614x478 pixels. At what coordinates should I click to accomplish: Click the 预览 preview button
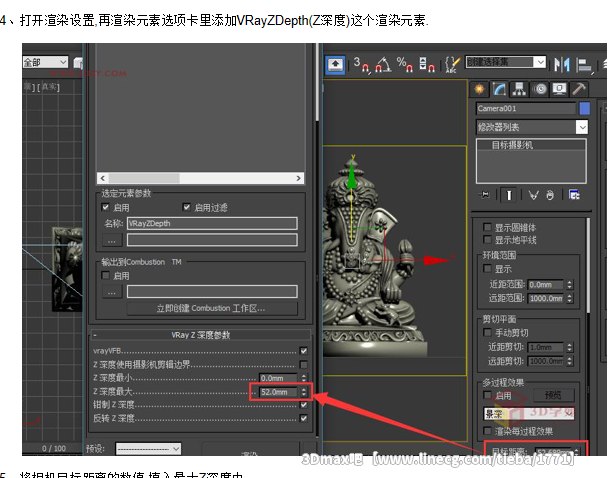coord(553,395)
